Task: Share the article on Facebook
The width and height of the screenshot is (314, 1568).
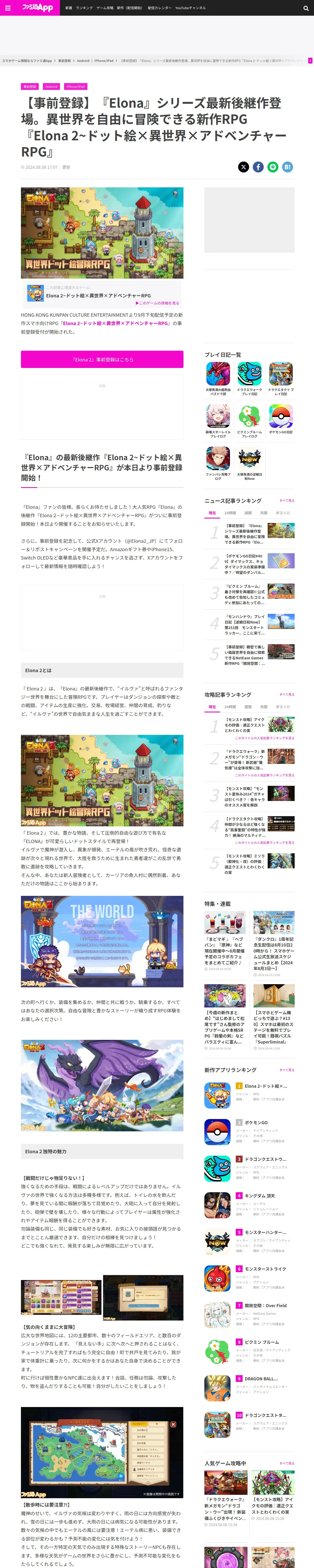Action: [258, 167]
